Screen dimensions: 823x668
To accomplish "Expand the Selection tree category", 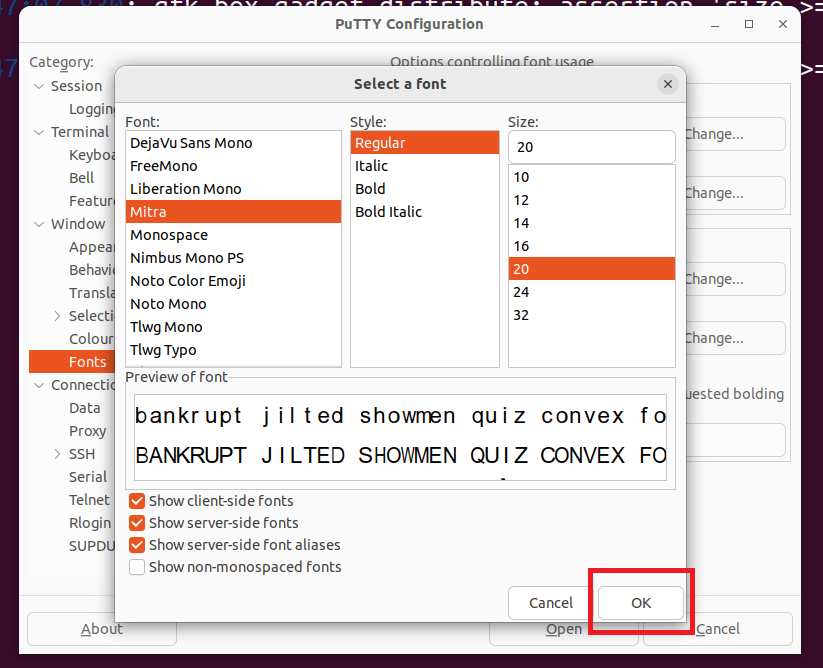I will click(x=57, y=316).
